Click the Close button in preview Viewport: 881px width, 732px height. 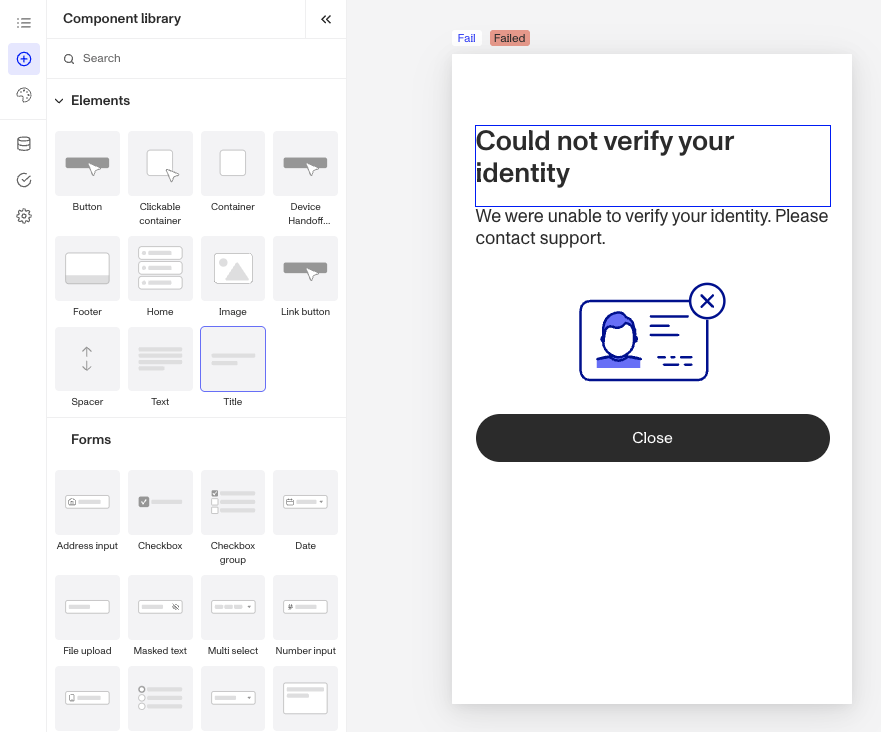pos(653,438)
